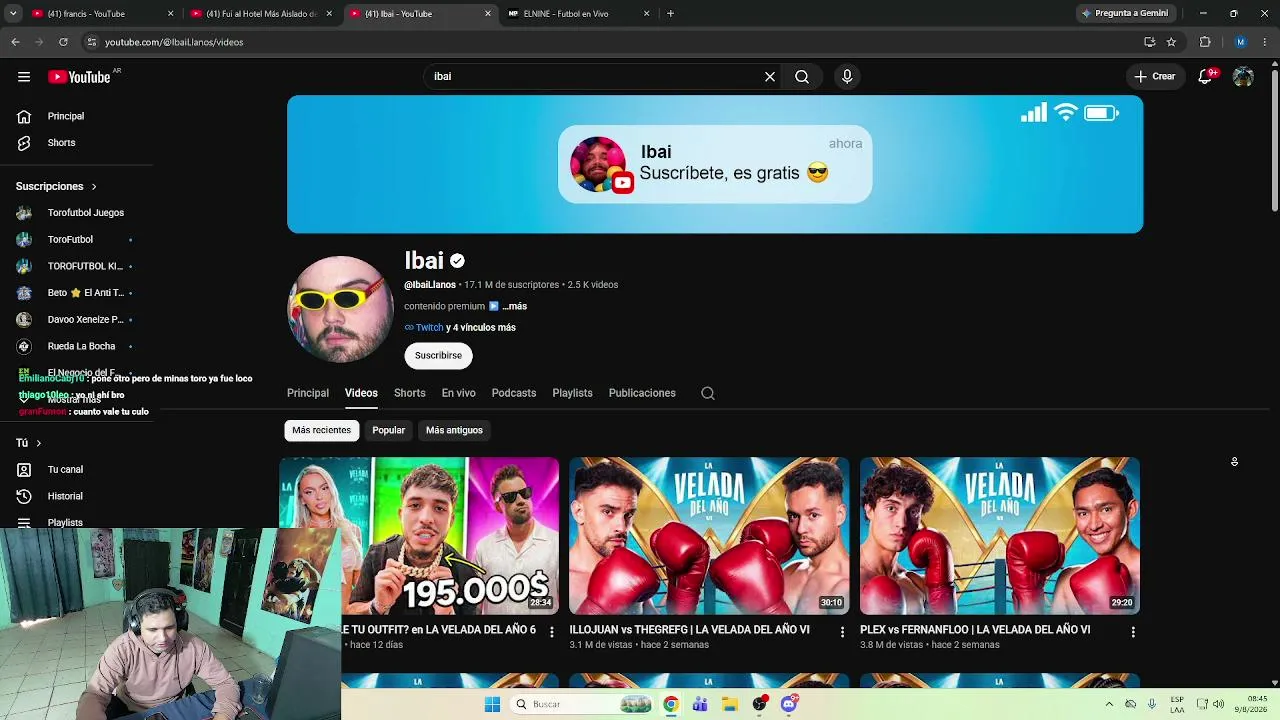Open Discord from the taskbar
The height and width of the screenshot is (720, 1280).
pos(789,704)
